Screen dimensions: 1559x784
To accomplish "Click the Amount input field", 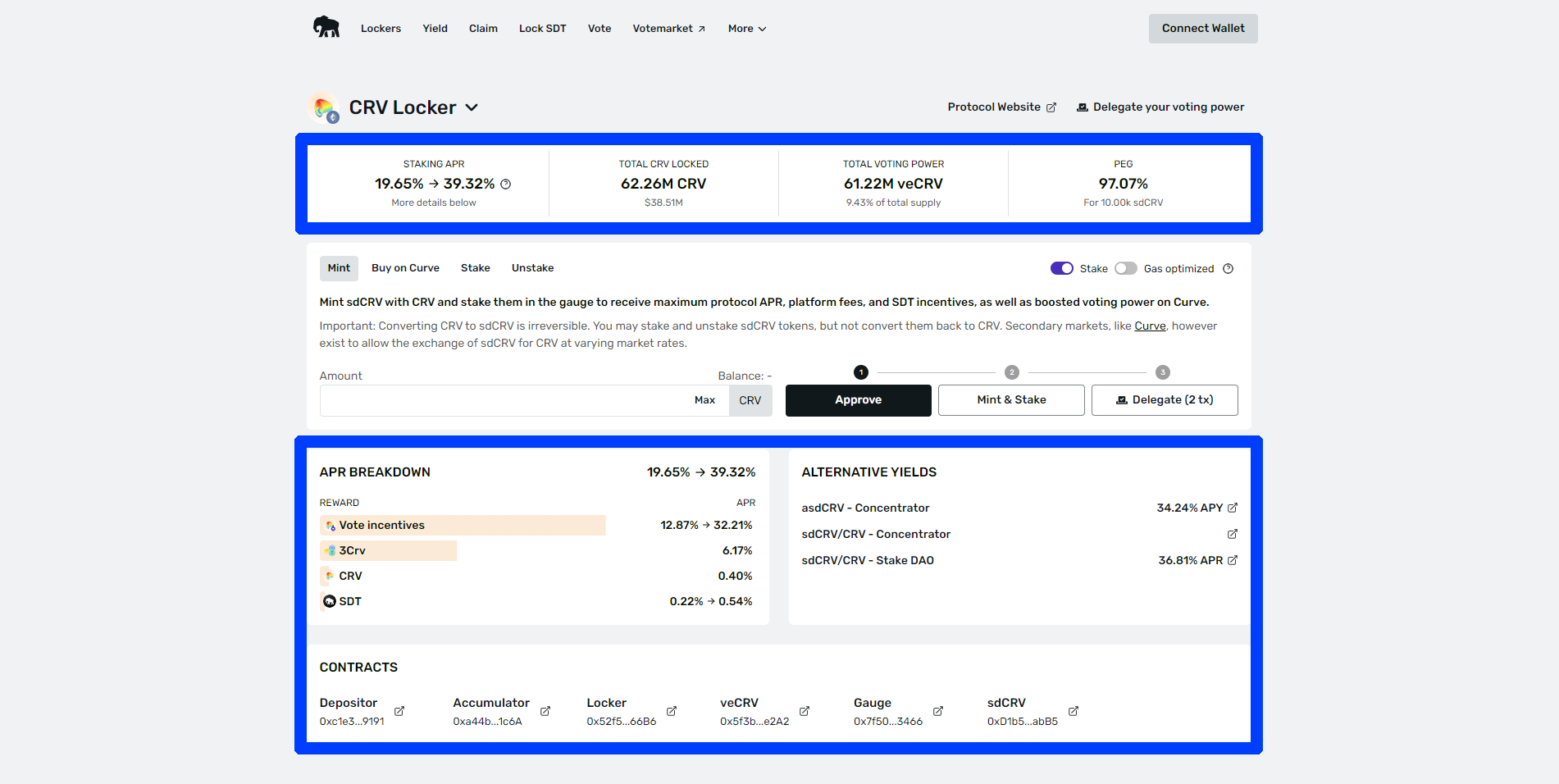I will 500,400.
